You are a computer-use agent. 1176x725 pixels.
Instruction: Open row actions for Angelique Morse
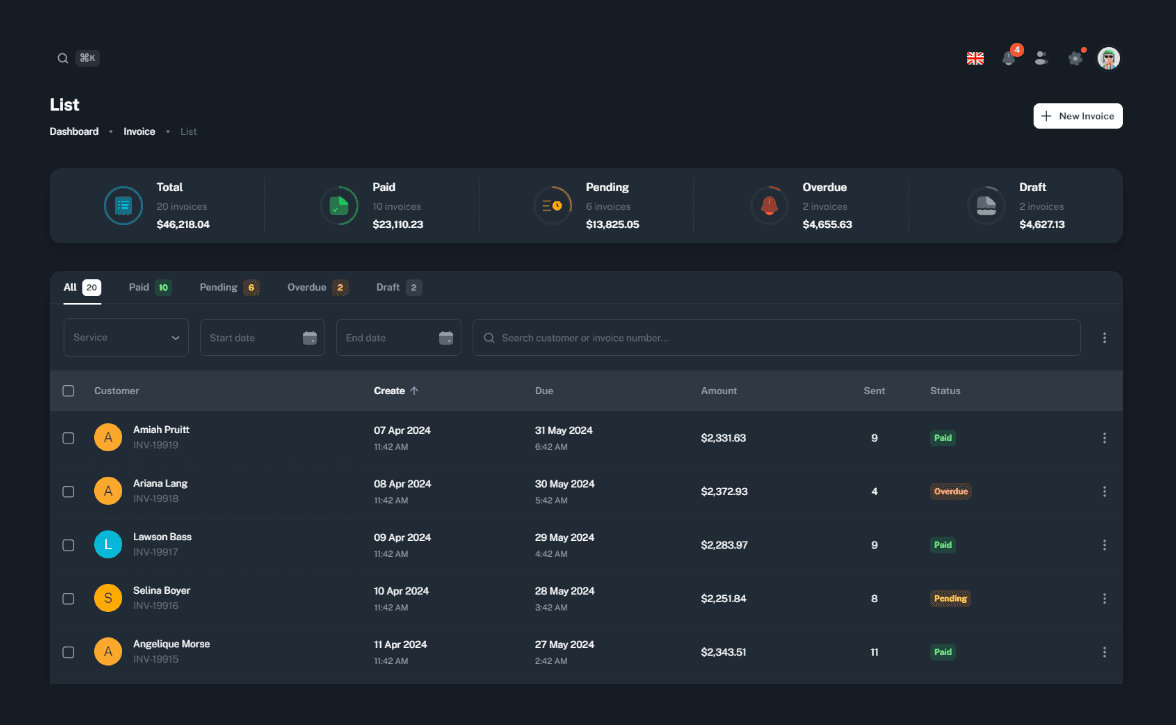point(1104,652)
